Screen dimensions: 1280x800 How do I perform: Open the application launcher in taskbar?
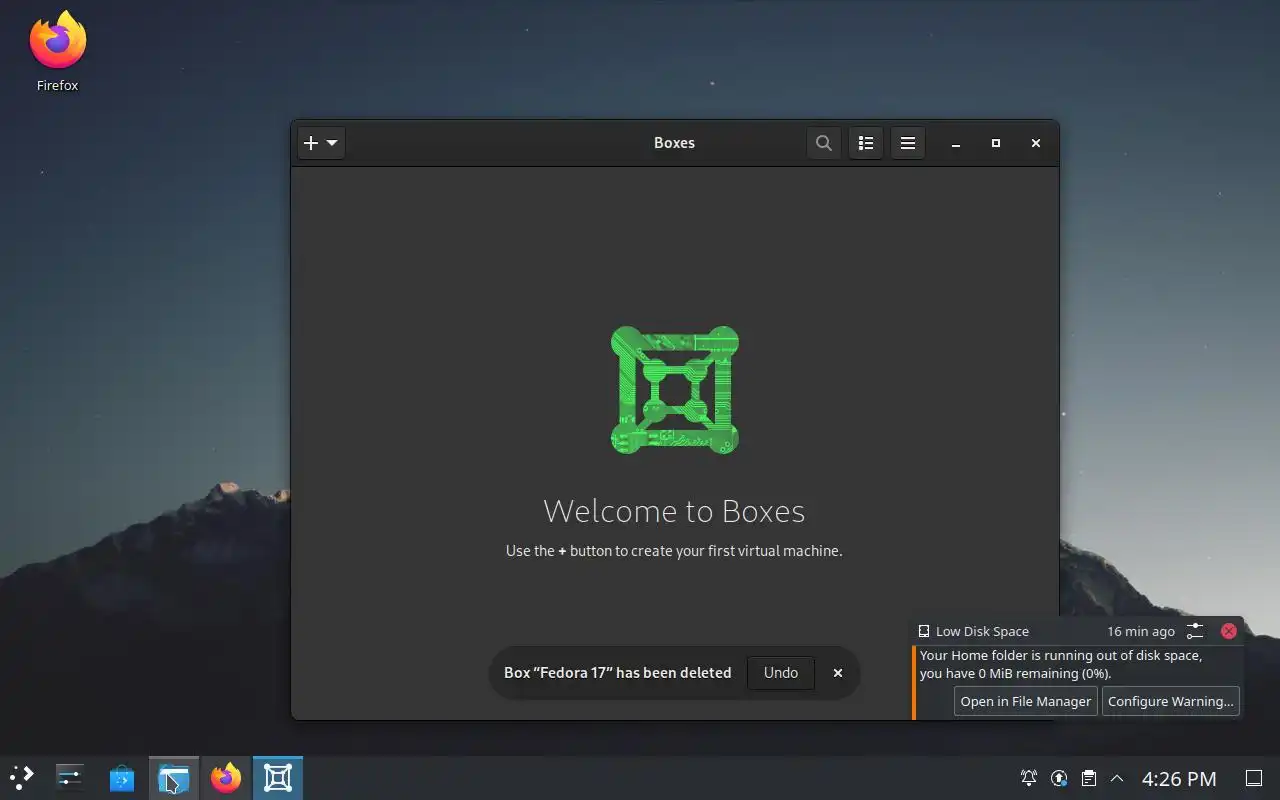pos(22,778)
